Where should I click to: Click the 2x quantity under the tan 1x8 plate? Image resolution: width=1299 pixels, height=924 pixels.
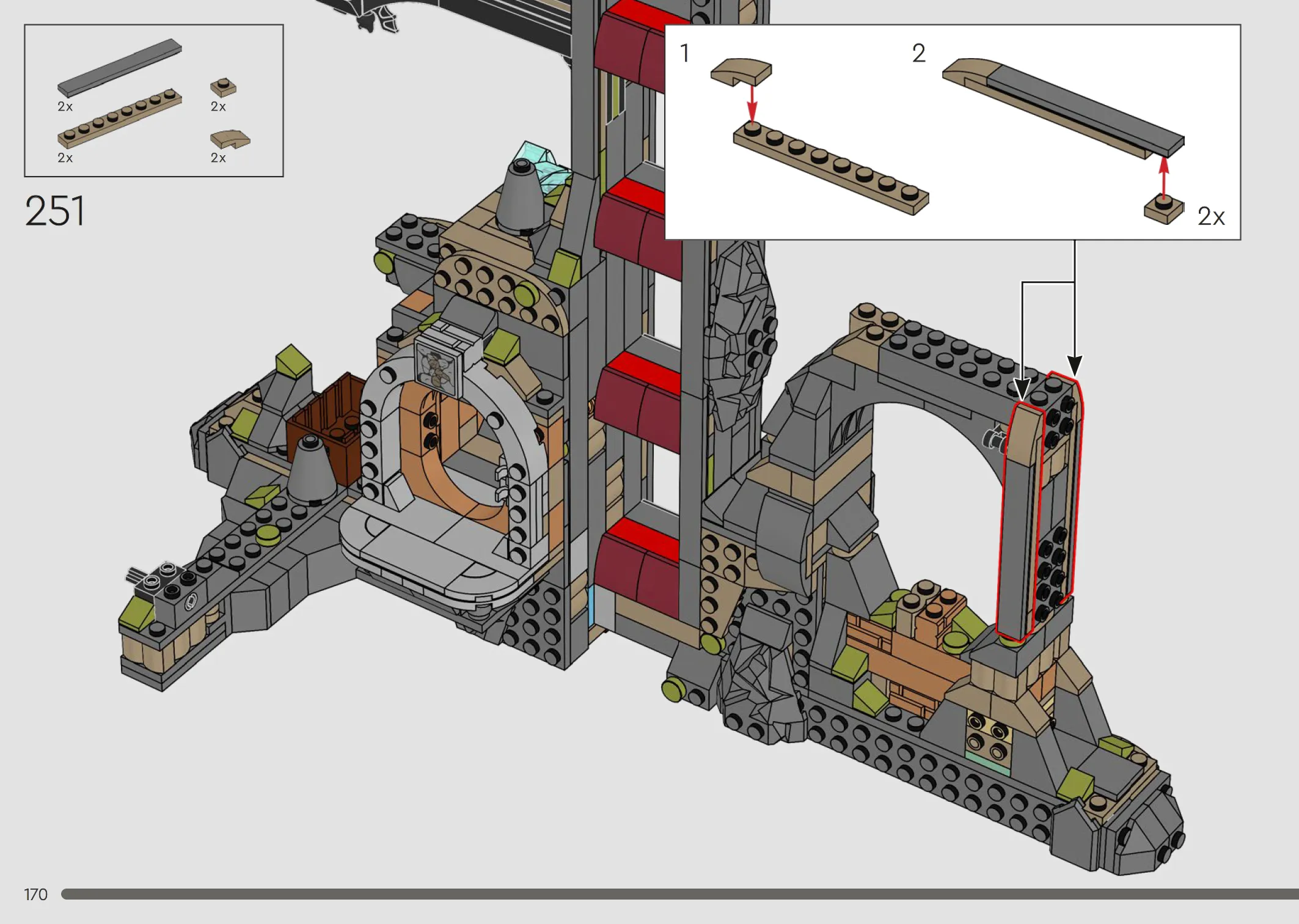click(65, 158)
